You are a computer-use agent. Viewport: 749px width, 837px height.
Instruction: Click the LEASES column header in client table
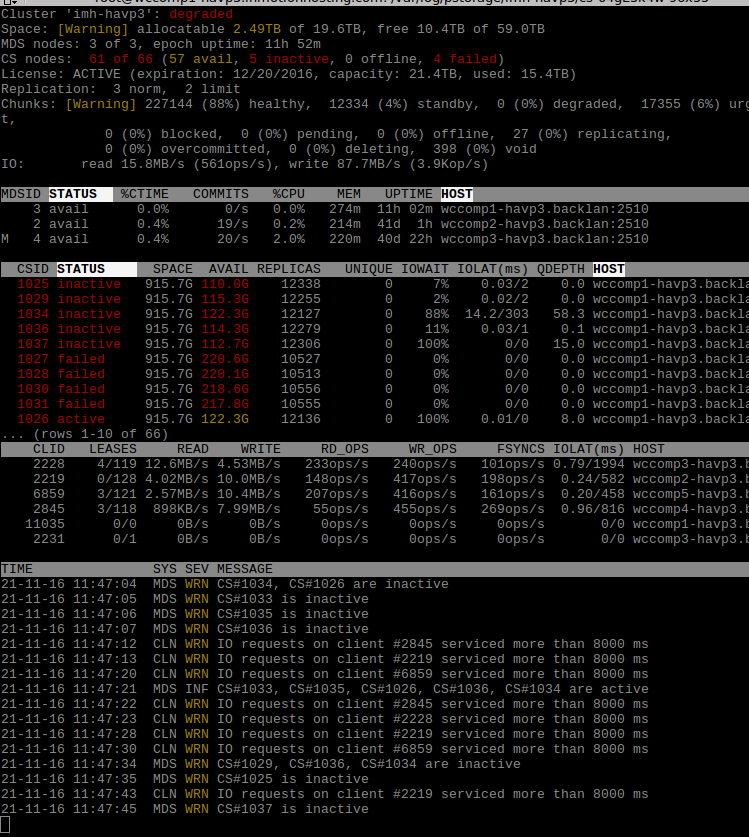[113, 449]
